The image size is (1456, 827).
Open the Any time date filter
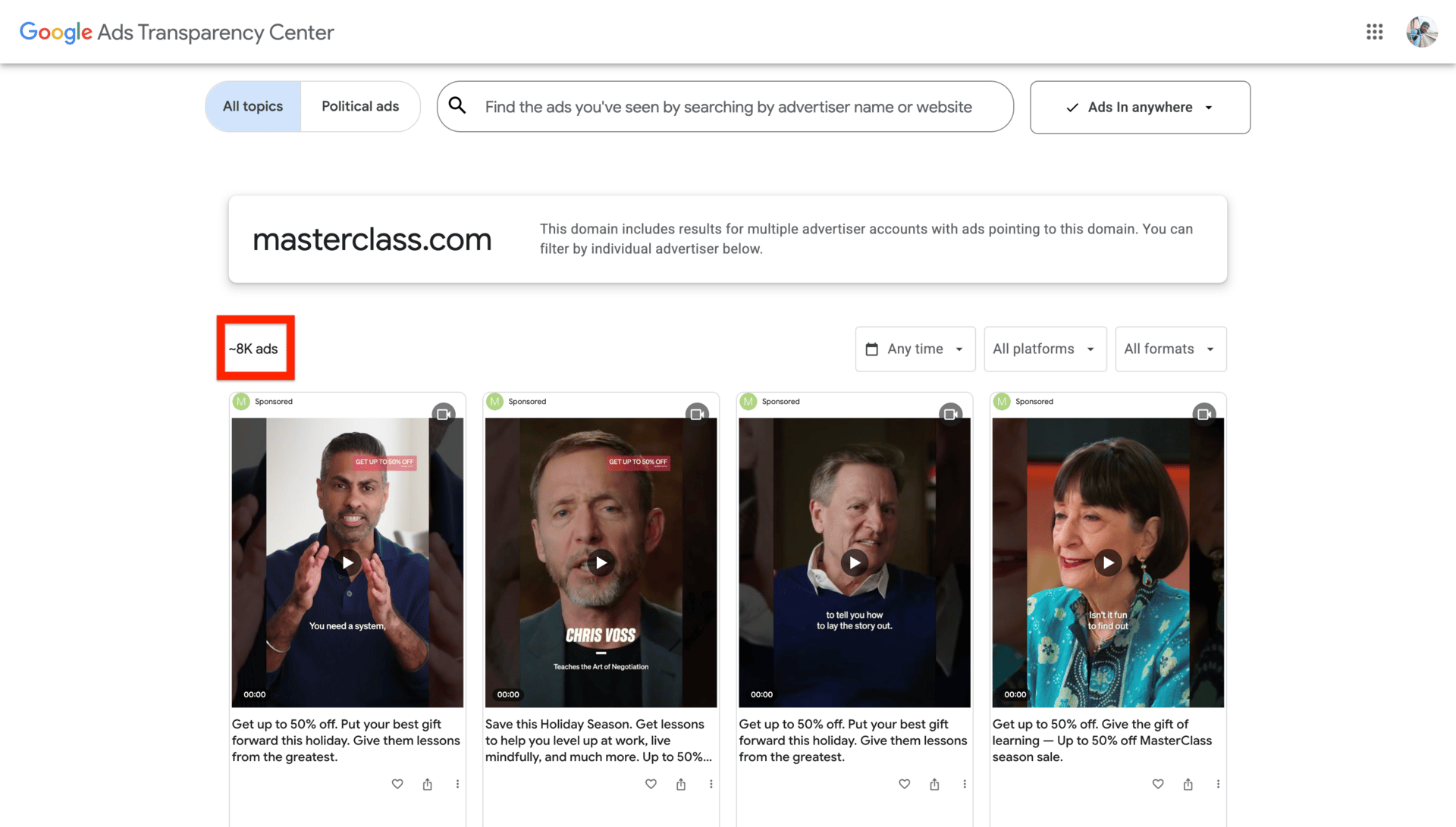tap(915, 349)
